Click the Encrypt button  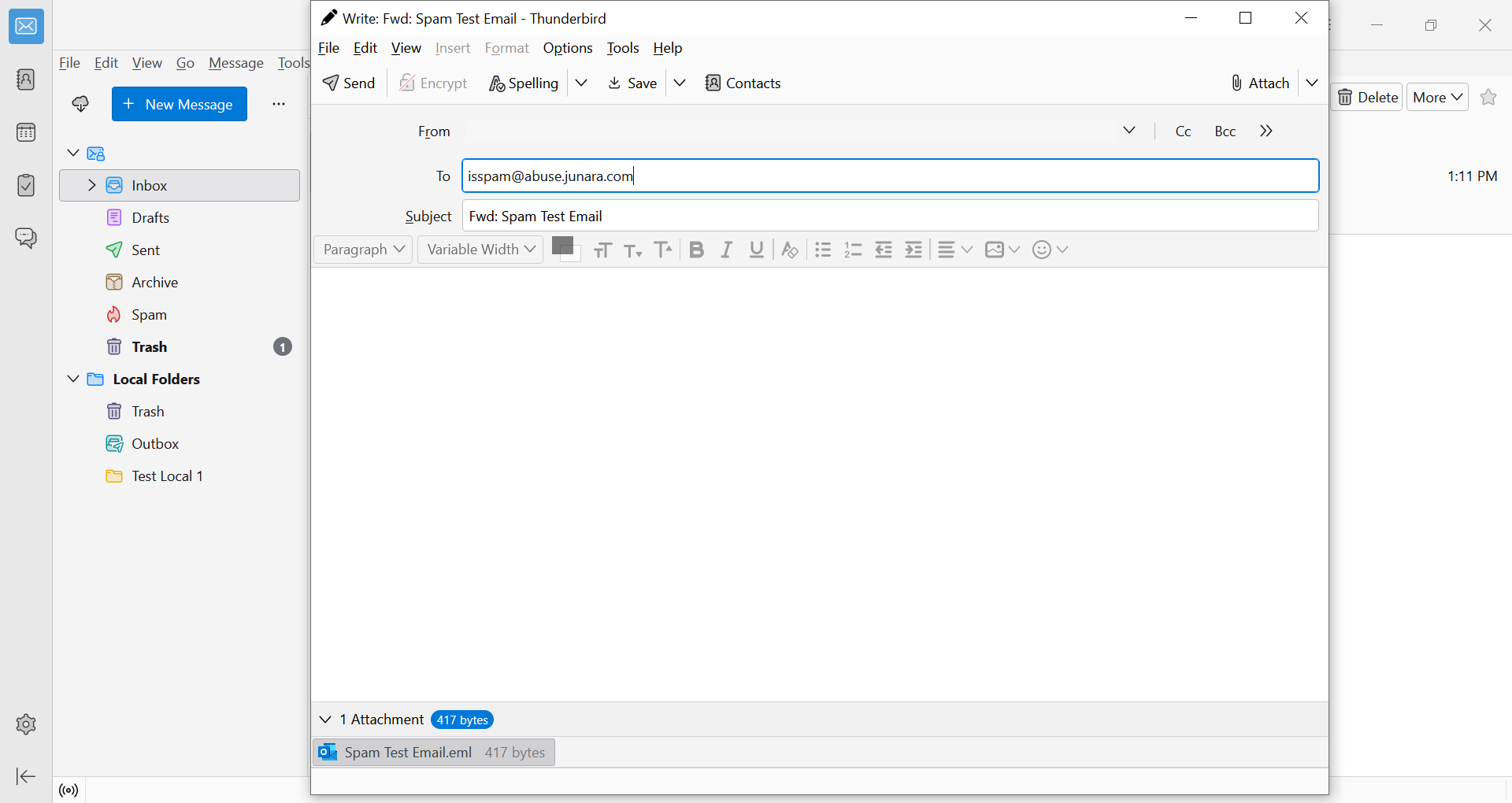click(x=433, y=83)
